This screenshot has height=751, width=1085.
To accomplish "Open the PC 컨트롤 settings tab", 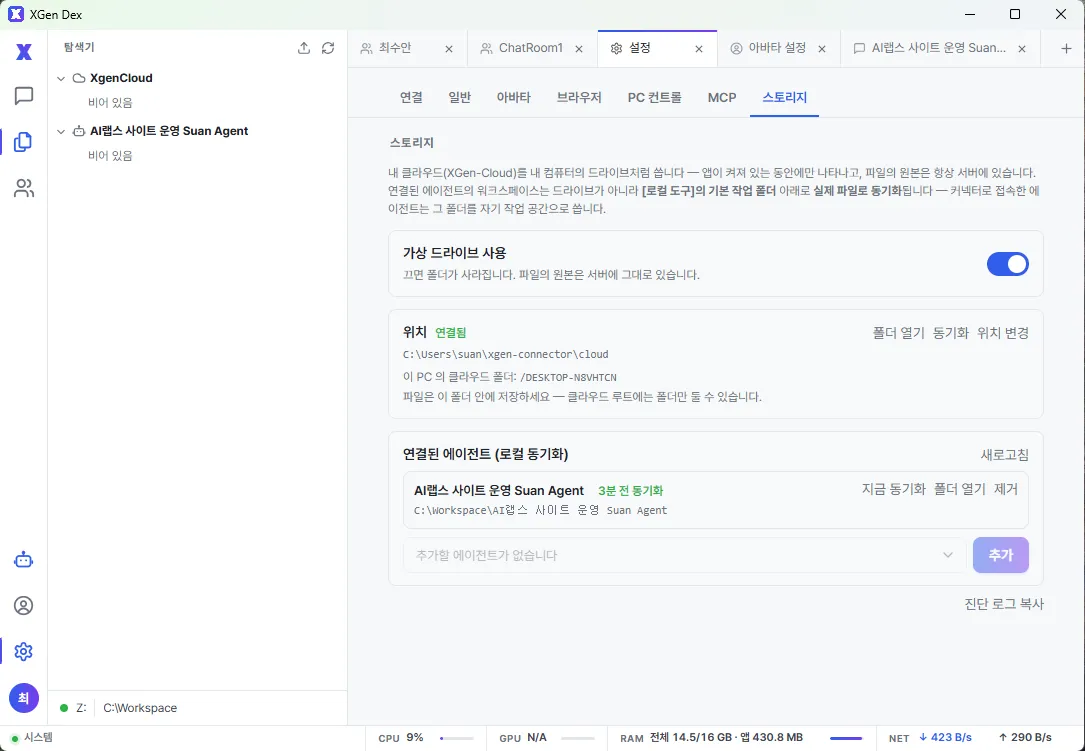I will click(x=655, y=98).
